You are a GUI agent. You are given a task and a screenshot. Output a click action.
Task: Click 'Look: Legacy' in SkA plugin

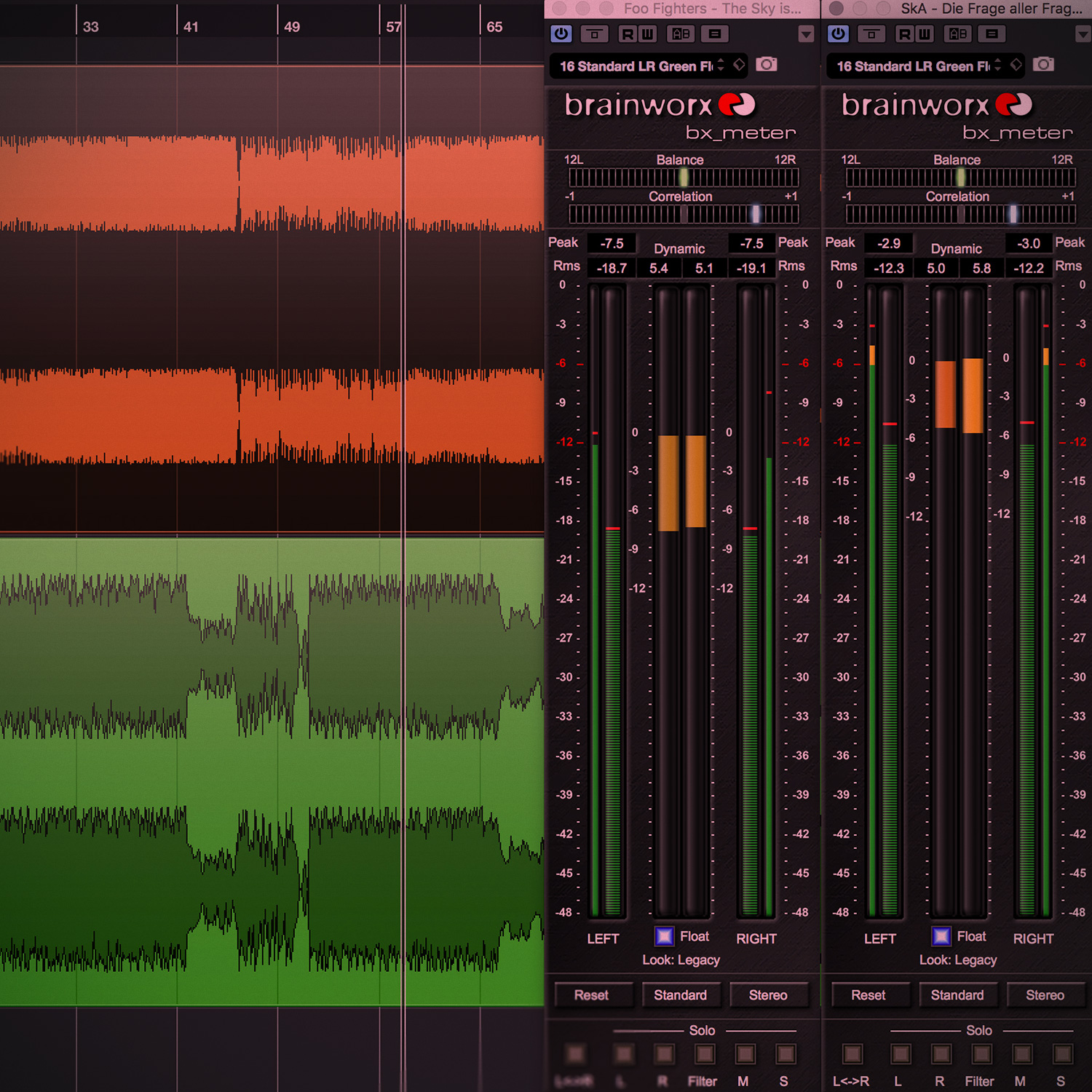tap(958, 960)
